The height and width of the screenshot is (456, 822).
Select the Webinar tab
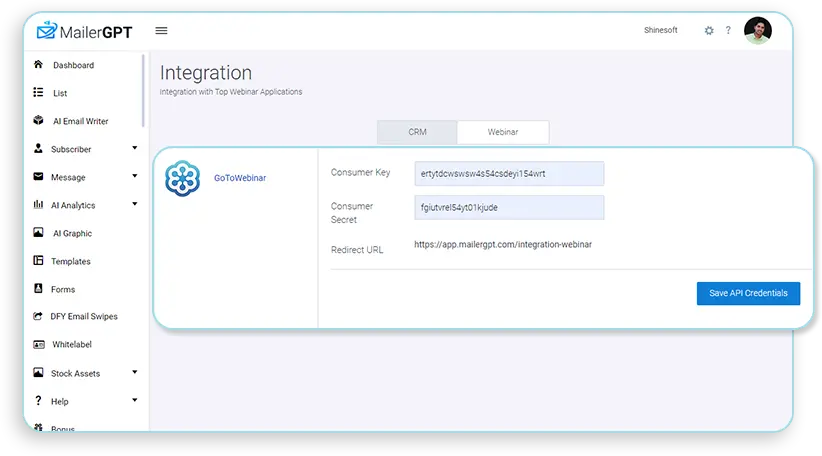click(502, 132)
